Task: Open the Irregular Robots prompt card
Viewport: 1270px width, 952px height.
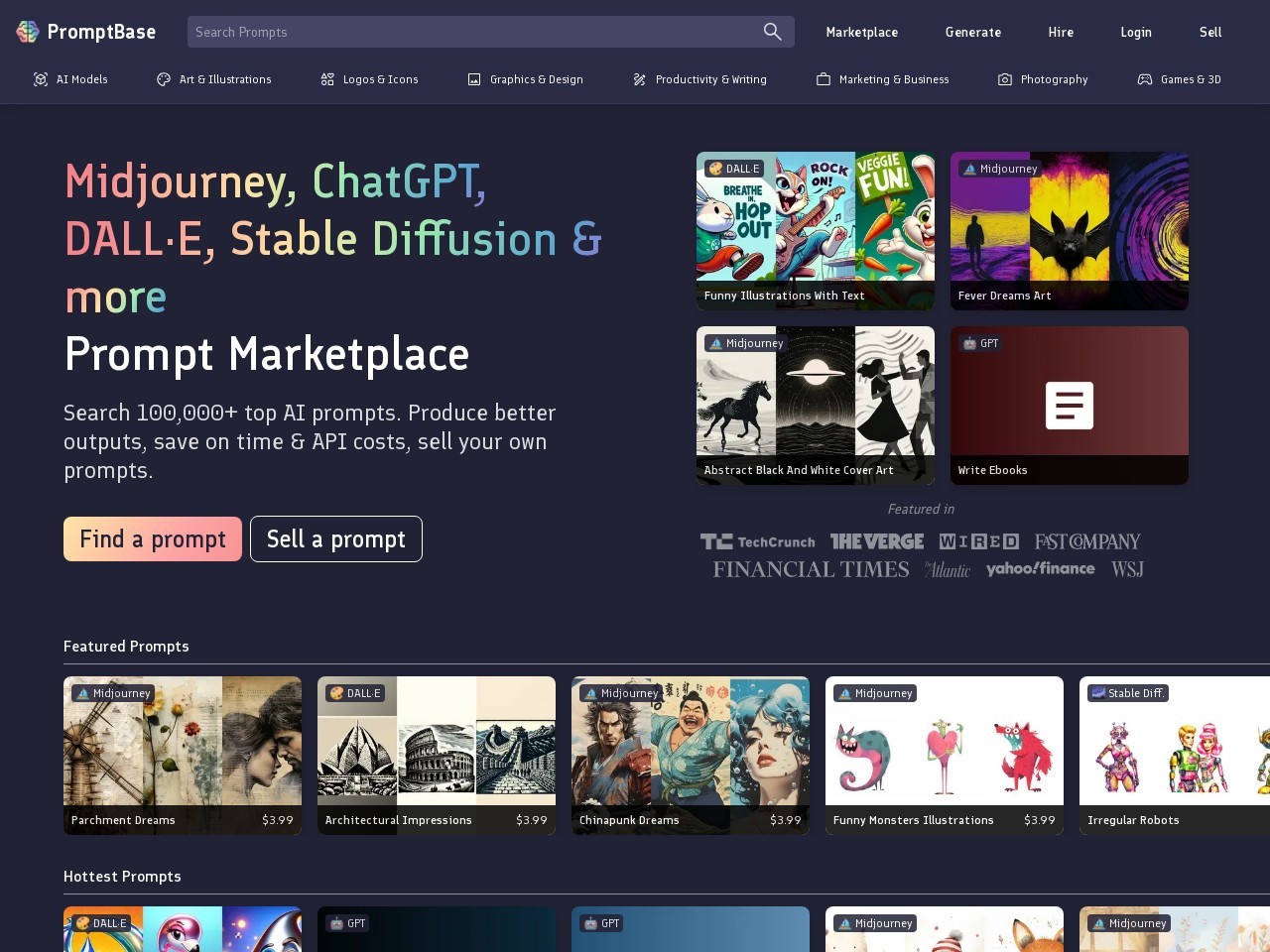Action: (1175, 756)
